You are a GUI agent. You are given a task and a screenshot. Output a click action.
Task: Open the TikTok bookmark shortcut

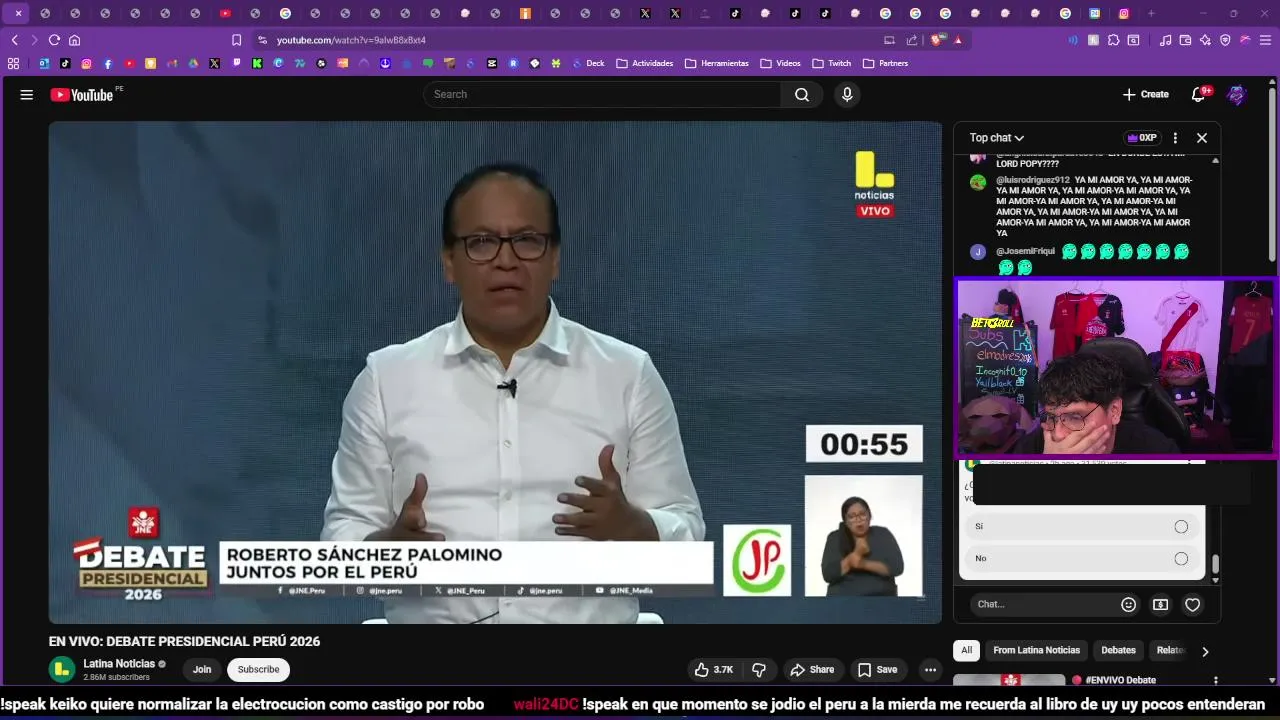(x=65, y=63)
